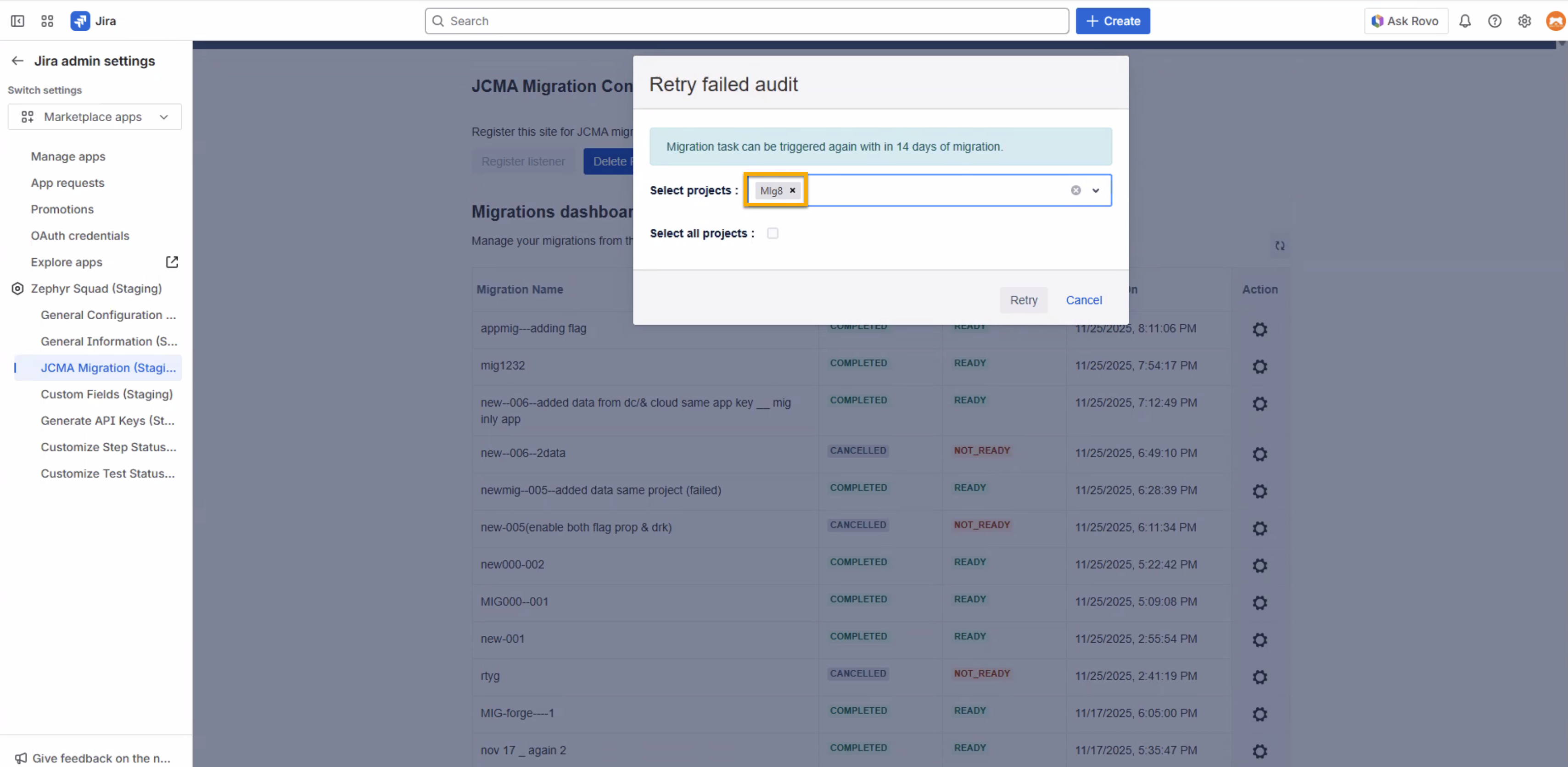The image size is (1568, 767).
Task: Open action gear for mig1232 migration
Action: coord(1260,367)
